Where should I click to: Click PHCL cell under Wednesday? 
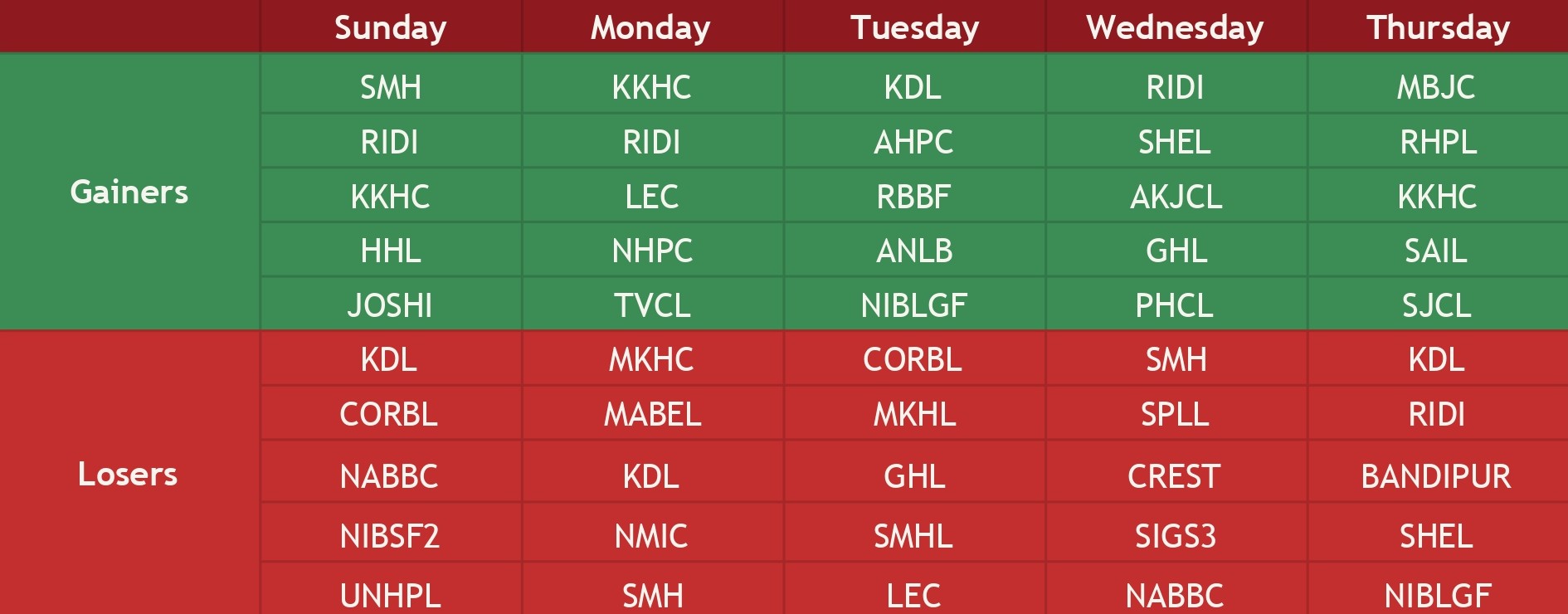pyautogui.click(x=1174, y=305)
